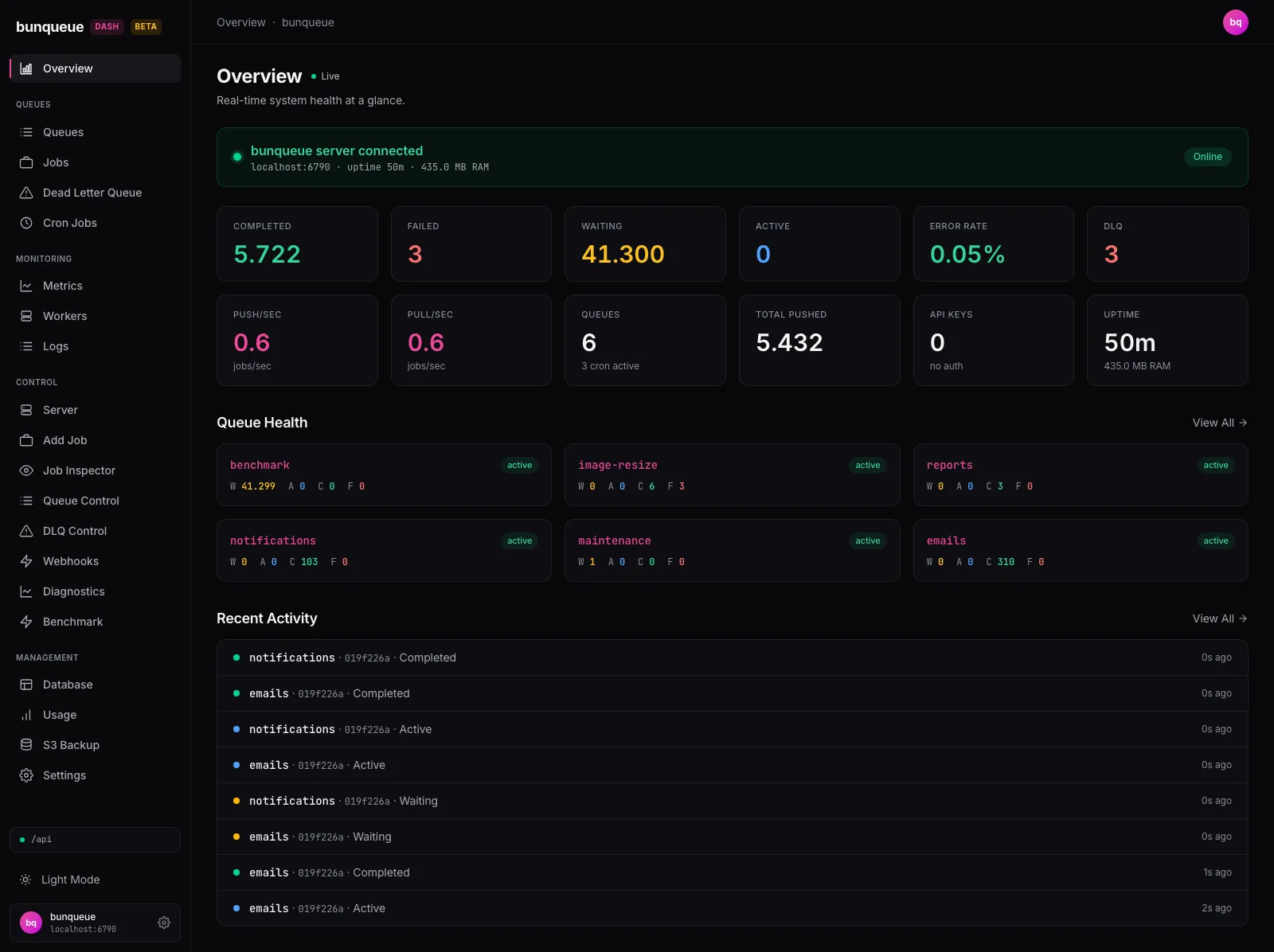Select notifications Completed activity row
The height and width of the screenshot is (952, 1274).
click(732, 657)
